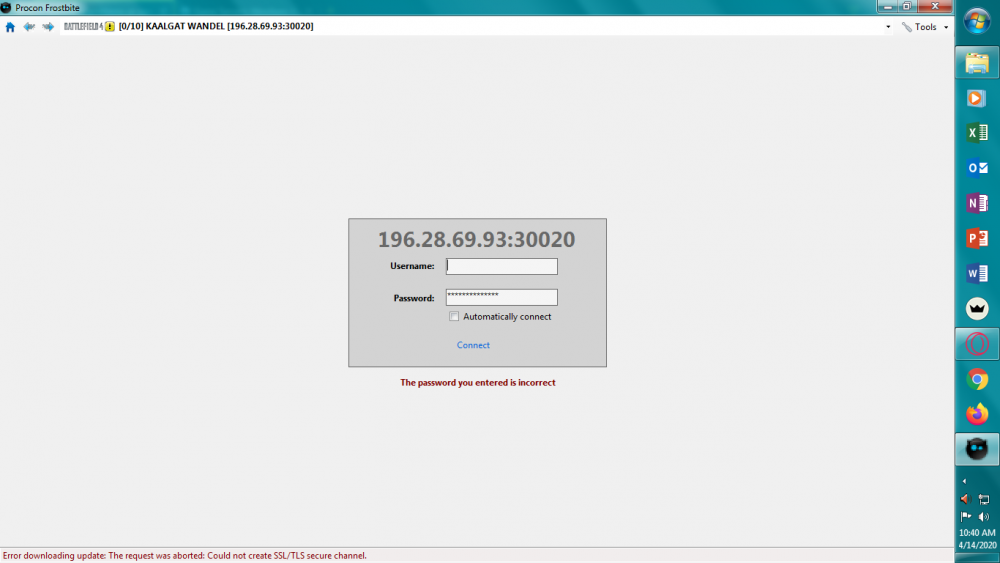Go forward with the right arrow icon

point(48,27)
